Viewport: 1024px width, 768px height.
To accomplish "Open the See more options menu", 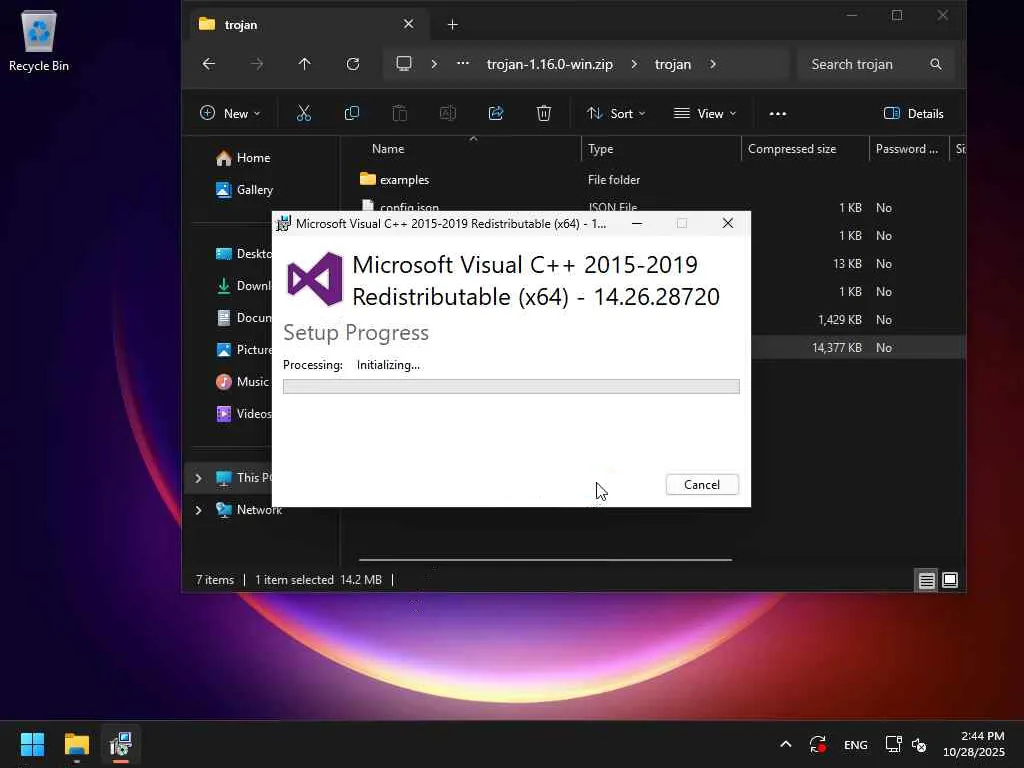I will (778, 114).
